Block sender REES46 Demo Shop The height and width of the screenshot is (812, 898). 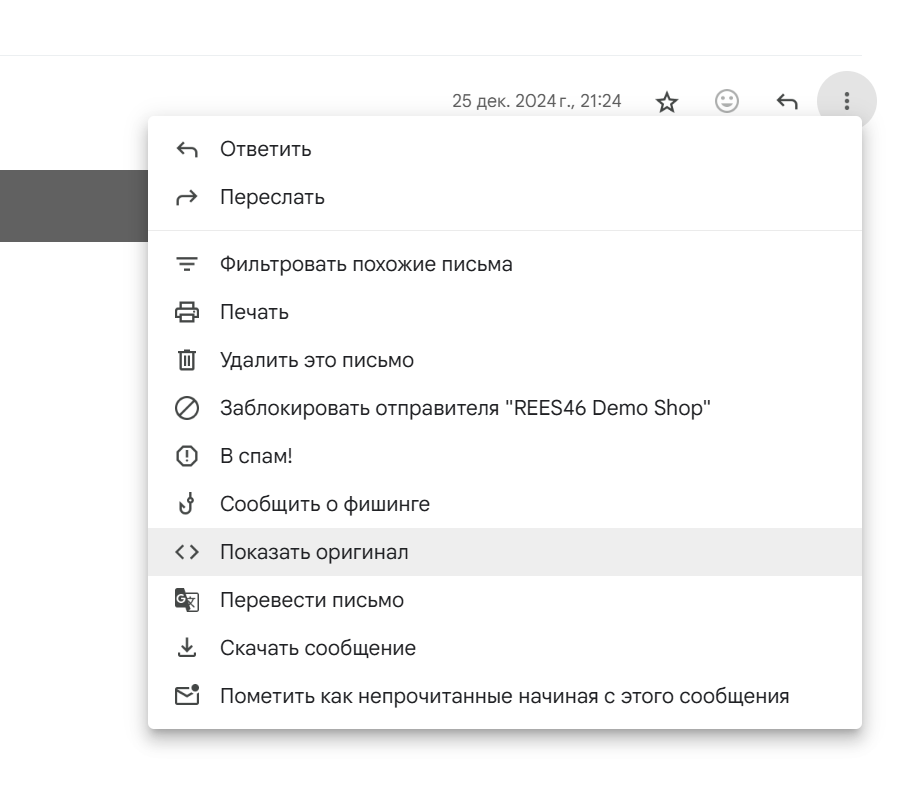(x=505, y=408)
